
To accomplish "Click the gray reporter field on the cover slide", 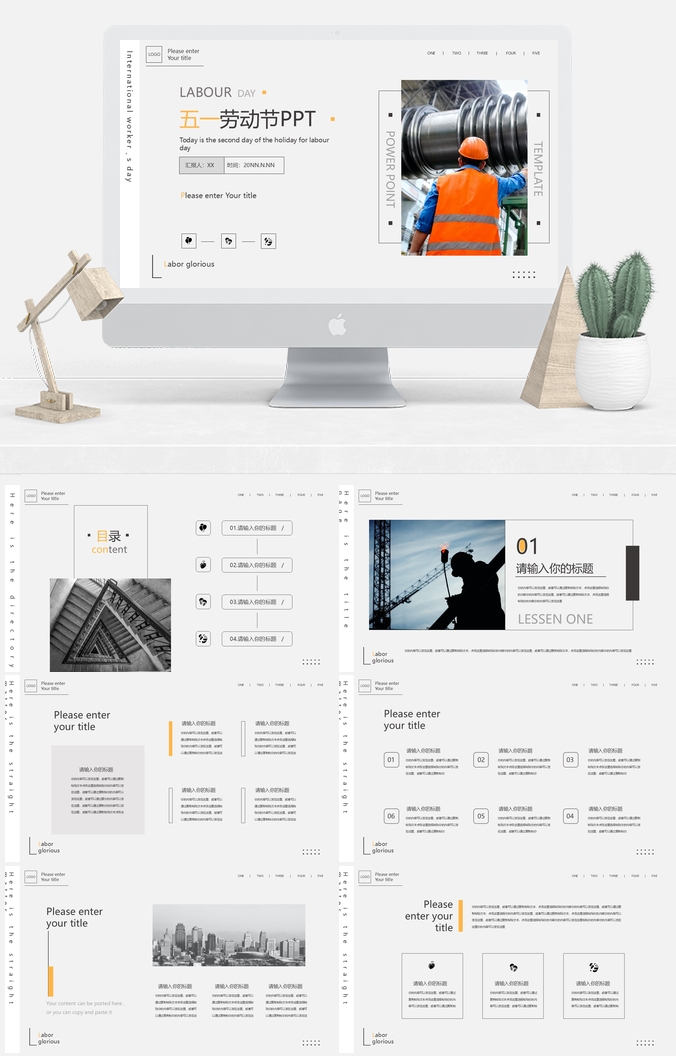I will pos(201,165).
